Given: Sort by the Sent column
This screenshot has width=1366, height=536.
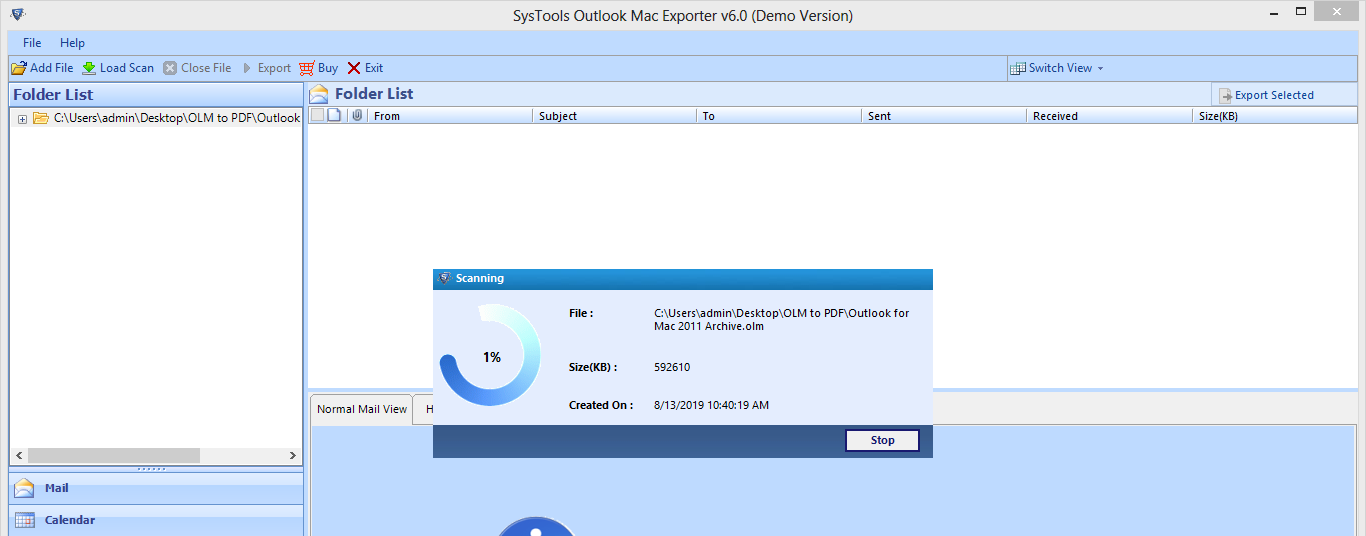Looking at the screenshot, I should [944, 116].
